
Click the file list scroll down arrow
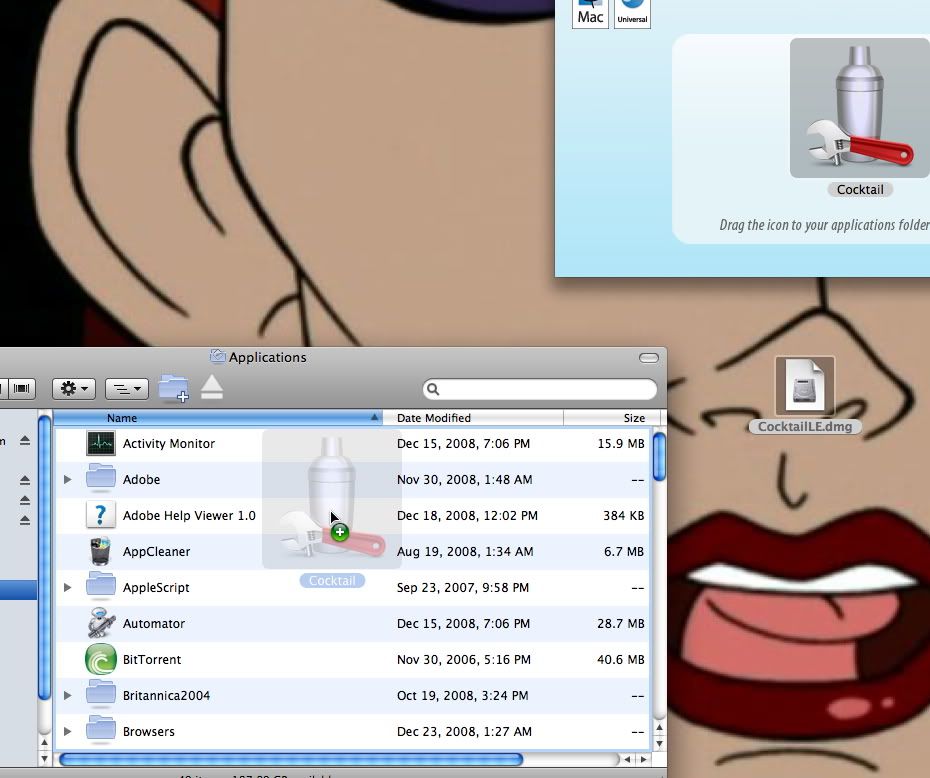pos(659,743)
